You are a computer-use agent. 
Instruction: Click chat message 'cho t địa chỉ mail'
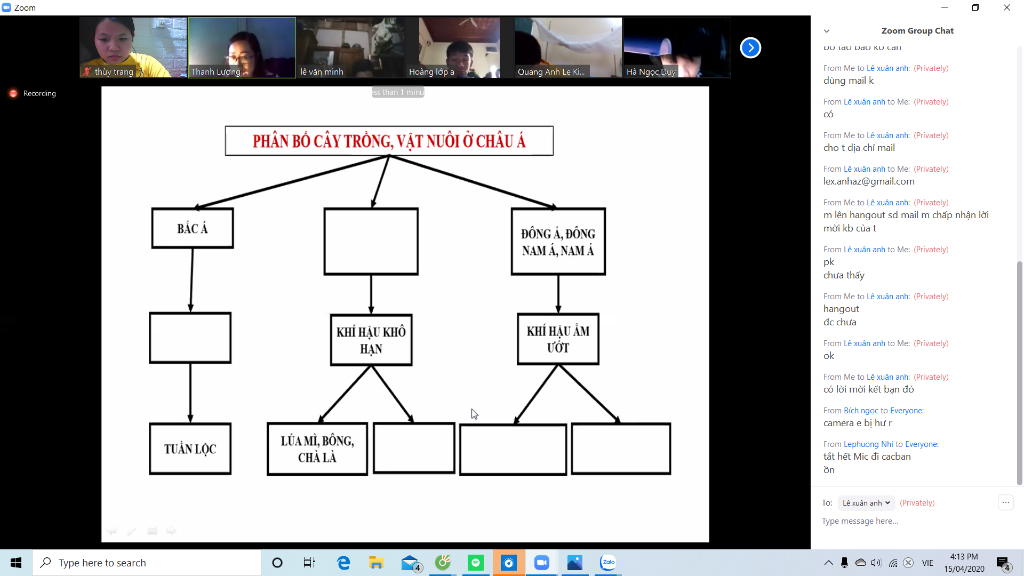coord(859,148)
